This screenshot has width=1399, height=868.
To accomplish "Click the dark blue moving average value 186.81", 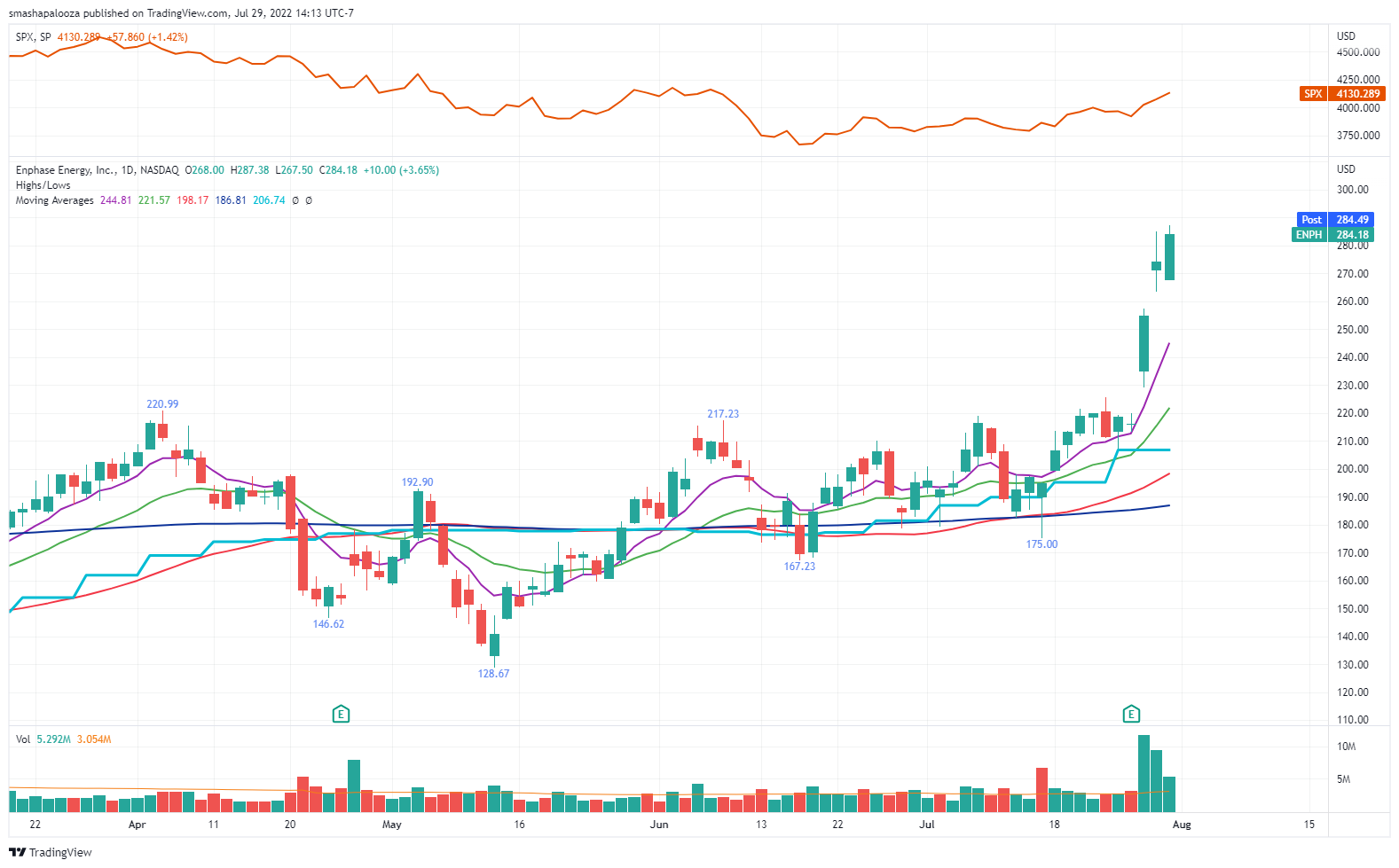I will 231,200.
